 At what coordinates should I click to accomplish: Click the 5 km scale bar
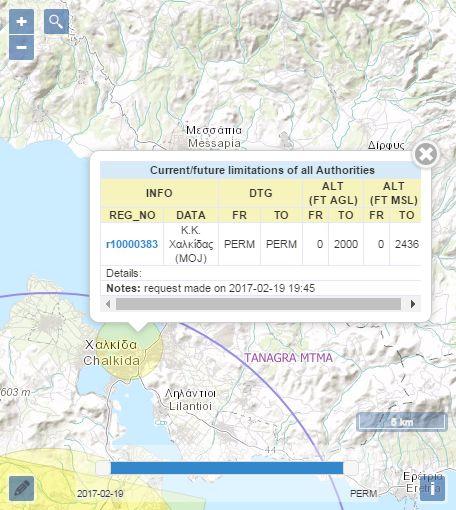[402, 422]
